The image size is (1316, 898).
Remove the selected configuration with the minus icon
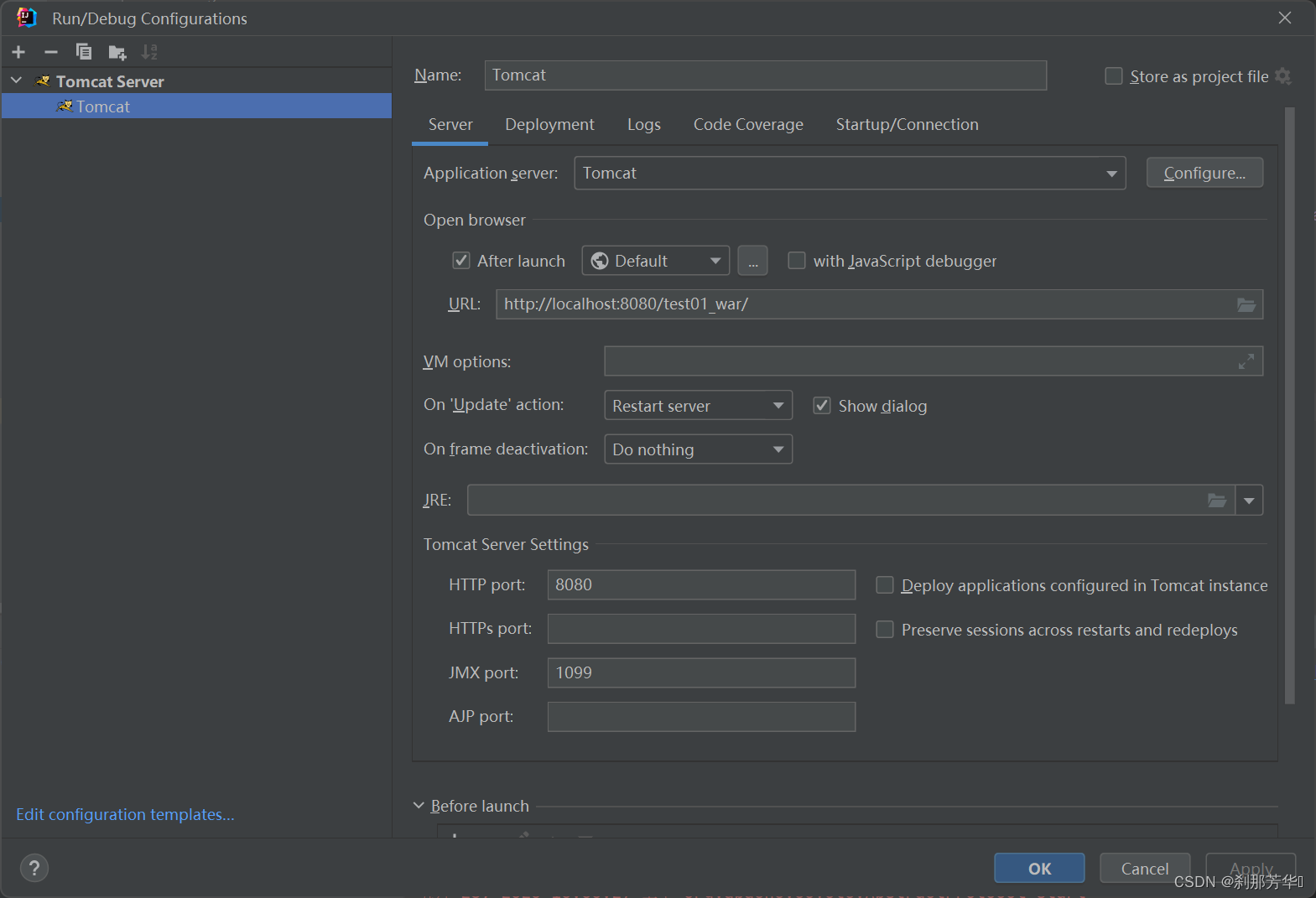[51, 52]
